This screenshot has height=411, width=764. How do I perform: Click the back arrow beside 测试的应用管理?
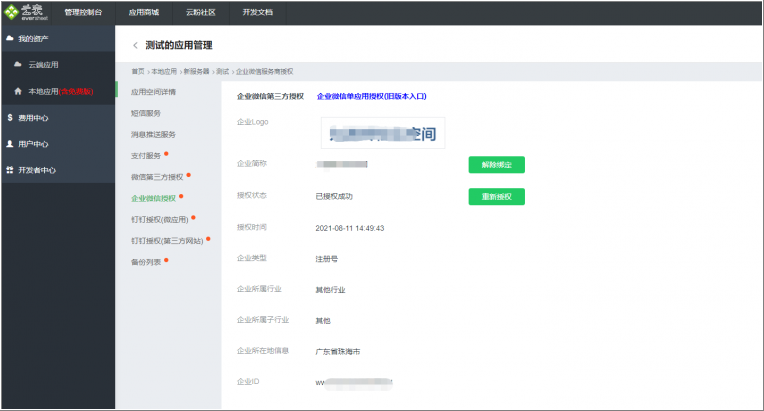pos(135,45)
